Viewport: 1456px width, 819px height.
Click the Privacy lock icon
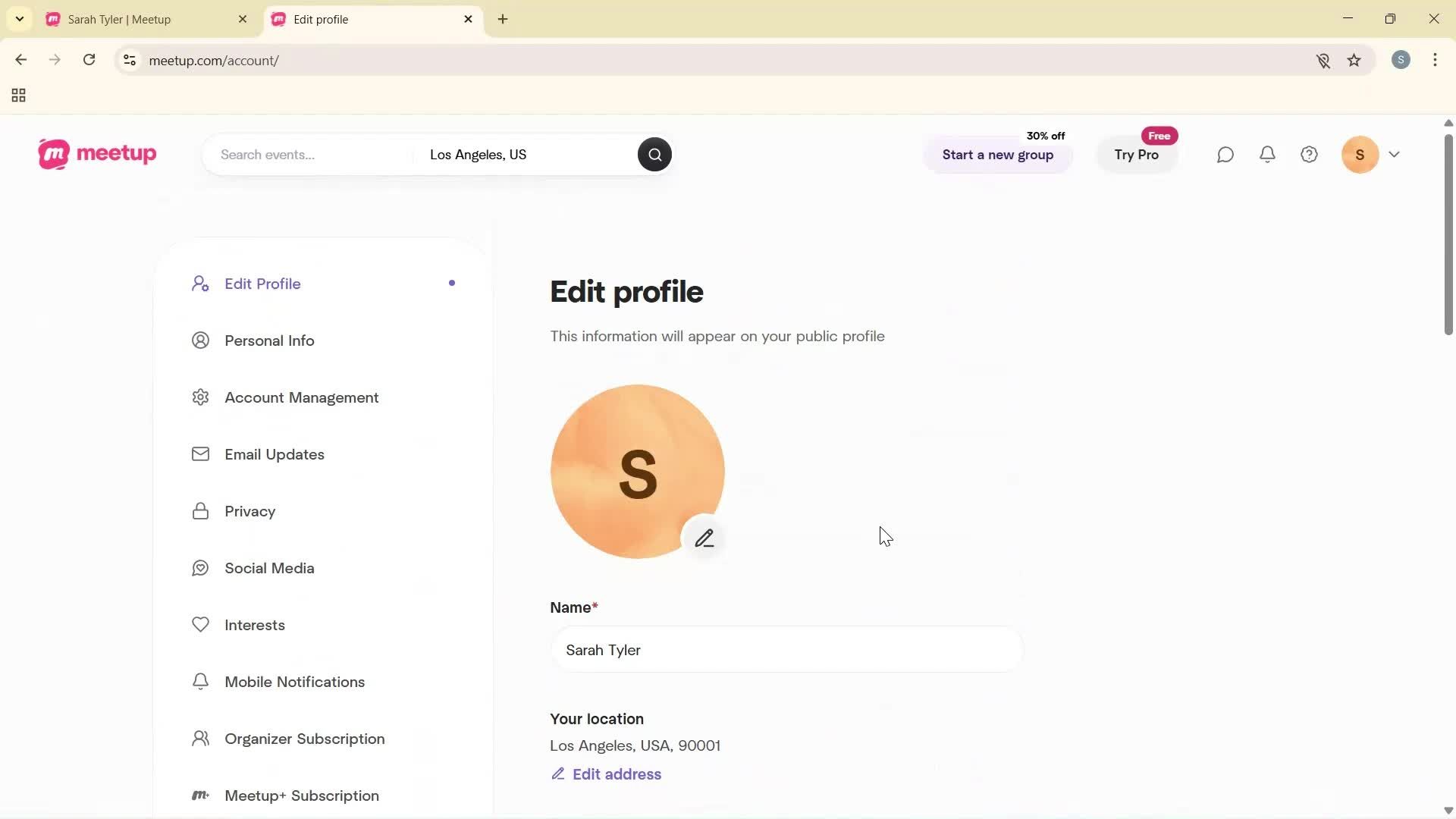click(x=200, y=510)
